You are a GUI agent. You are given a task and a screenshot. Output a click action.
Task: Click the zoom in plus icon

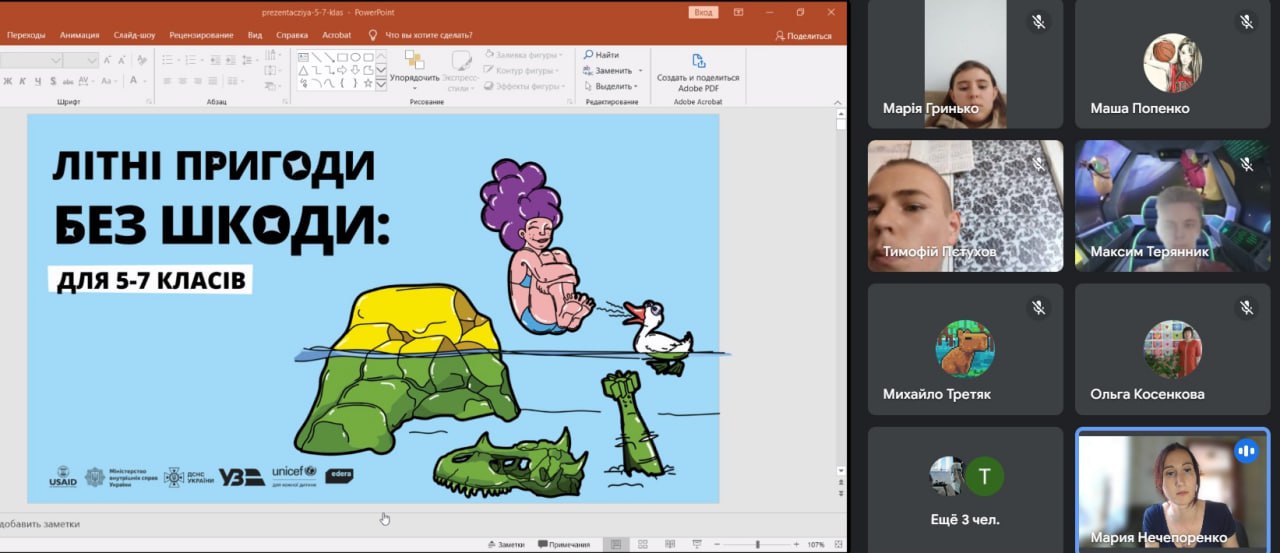click(796, 544)
